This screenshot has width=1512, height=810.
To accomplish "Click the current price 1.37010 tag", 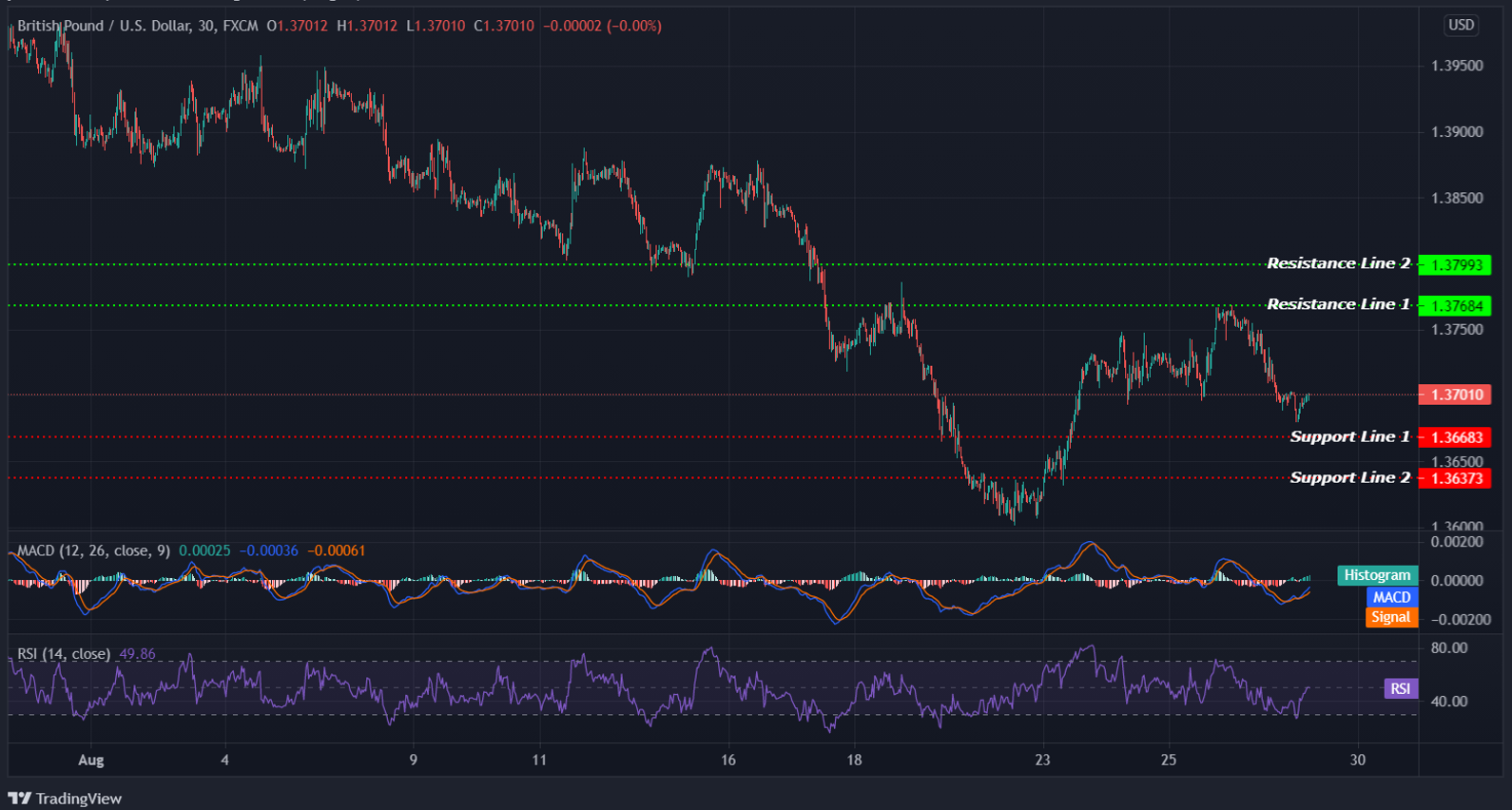I will pyautogui.click(x=1455, y=395).
